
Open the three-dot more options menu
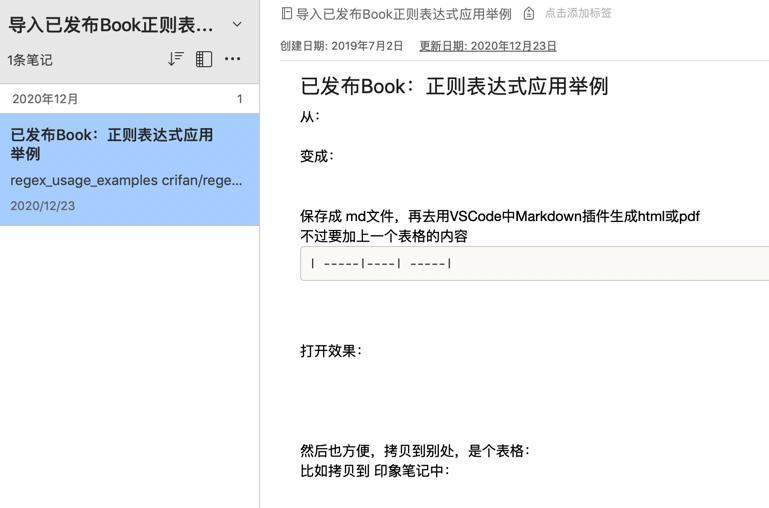[232, 59]
